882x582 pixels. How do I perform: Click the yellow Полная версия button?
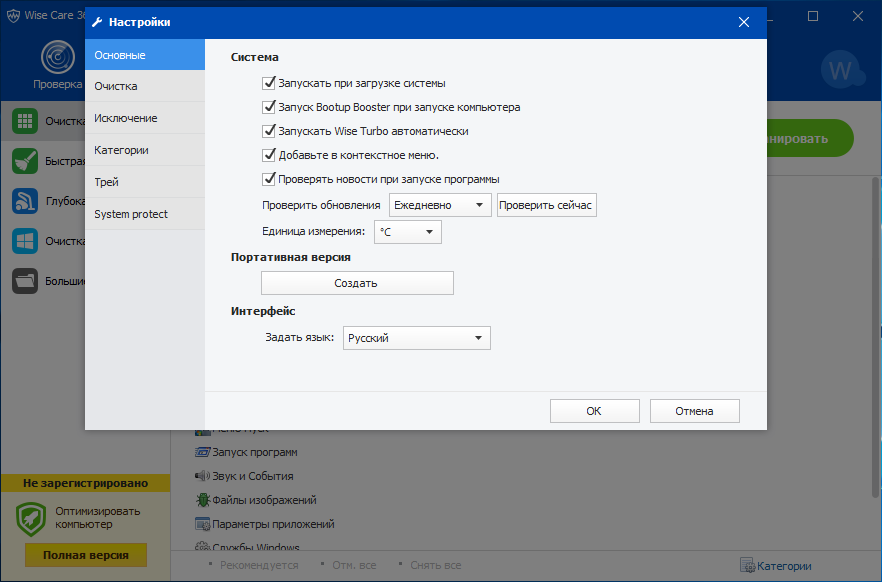tap(86, 555)
